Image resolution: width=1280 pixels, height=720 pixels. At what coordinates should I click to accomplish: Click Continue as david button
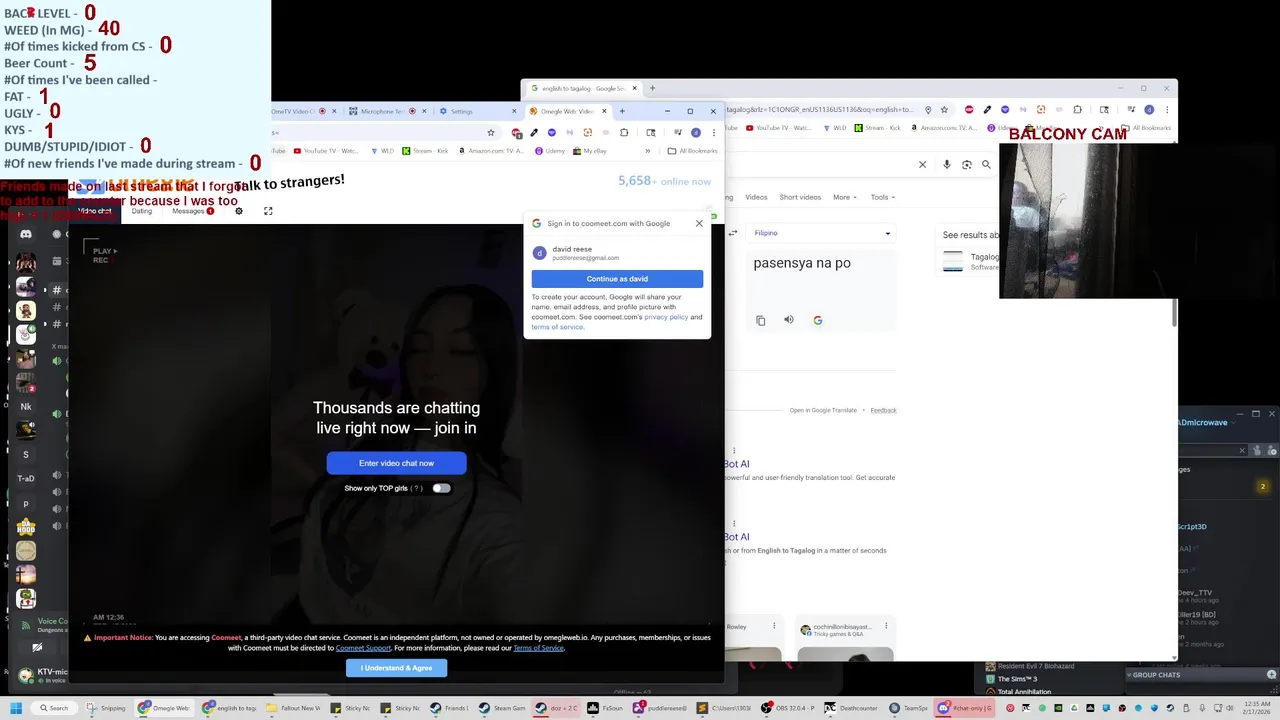[x=617, y=279]
